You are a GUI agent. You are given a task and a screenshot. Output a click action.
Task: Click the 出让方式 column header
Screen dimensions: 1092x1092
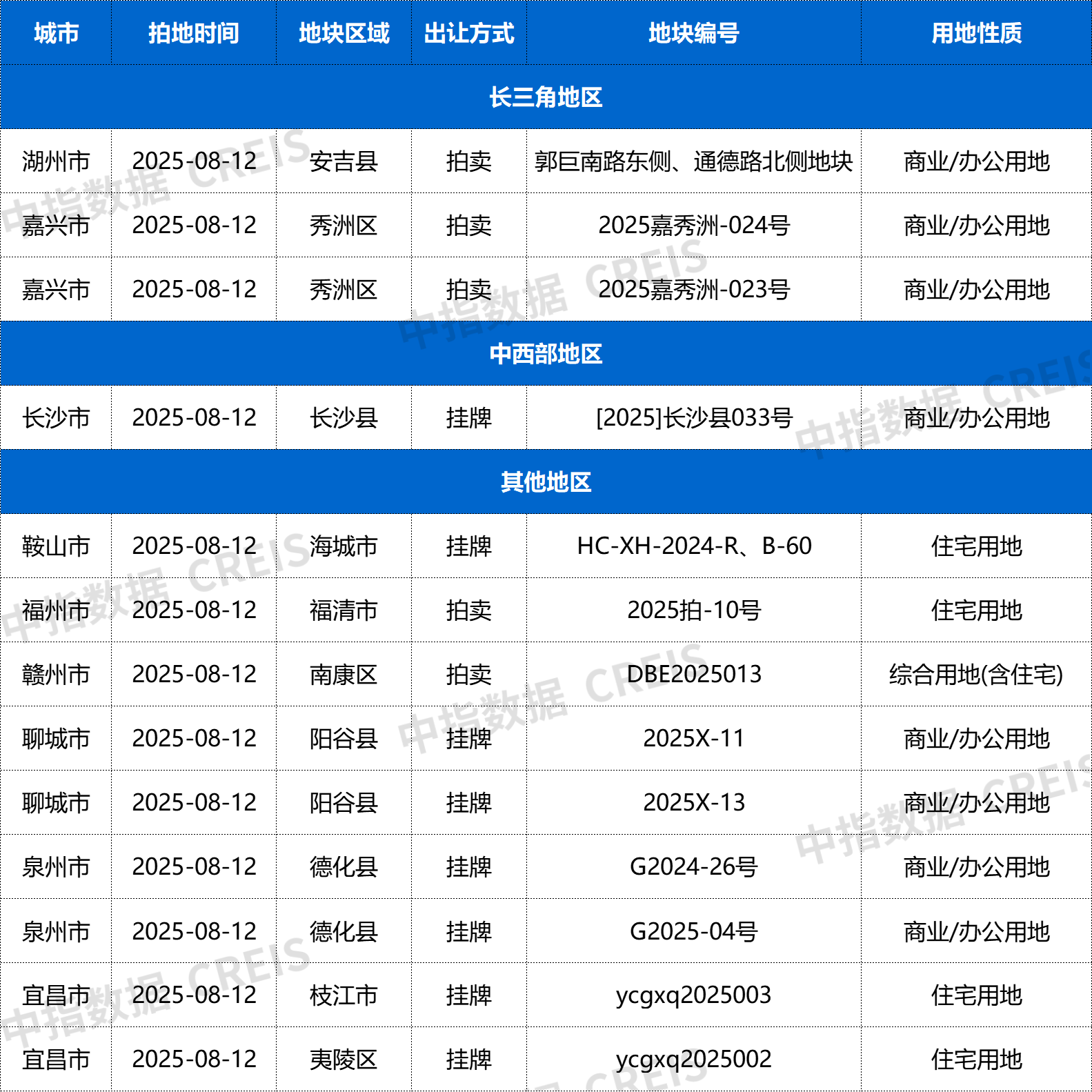tap(469, 33)
